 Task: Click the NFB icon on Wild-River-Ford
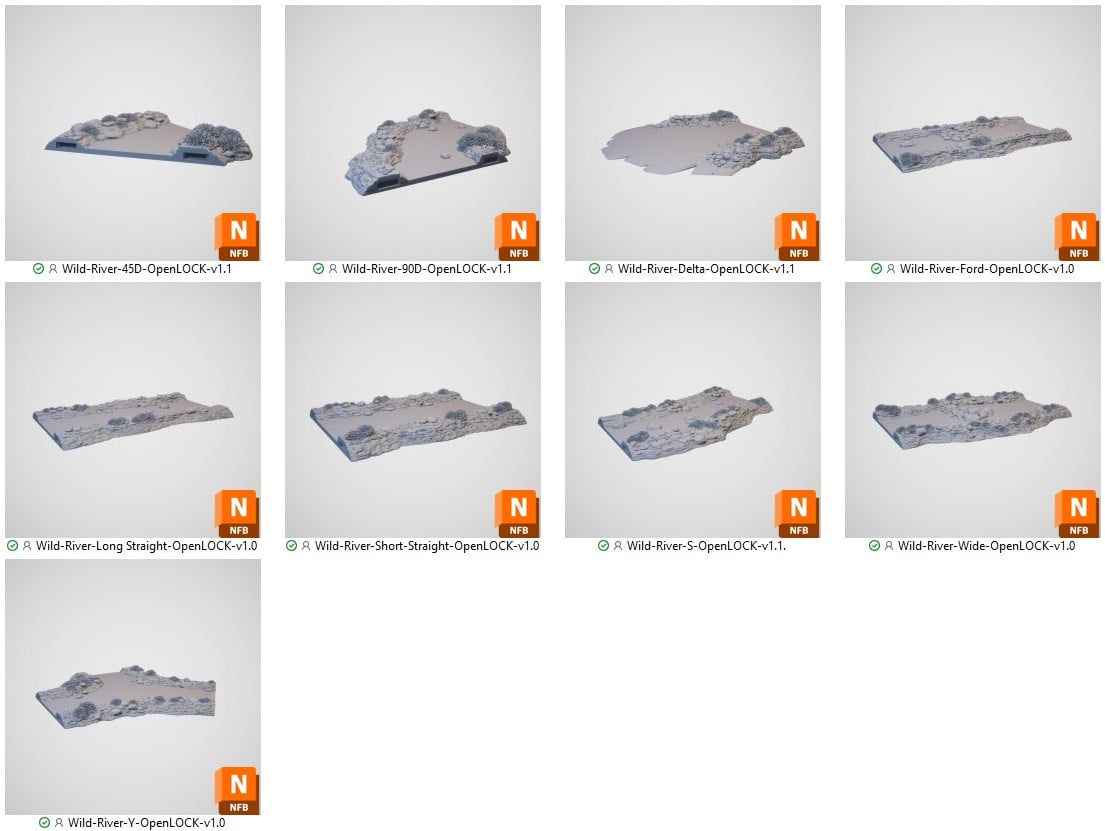tap(1077, 237)
